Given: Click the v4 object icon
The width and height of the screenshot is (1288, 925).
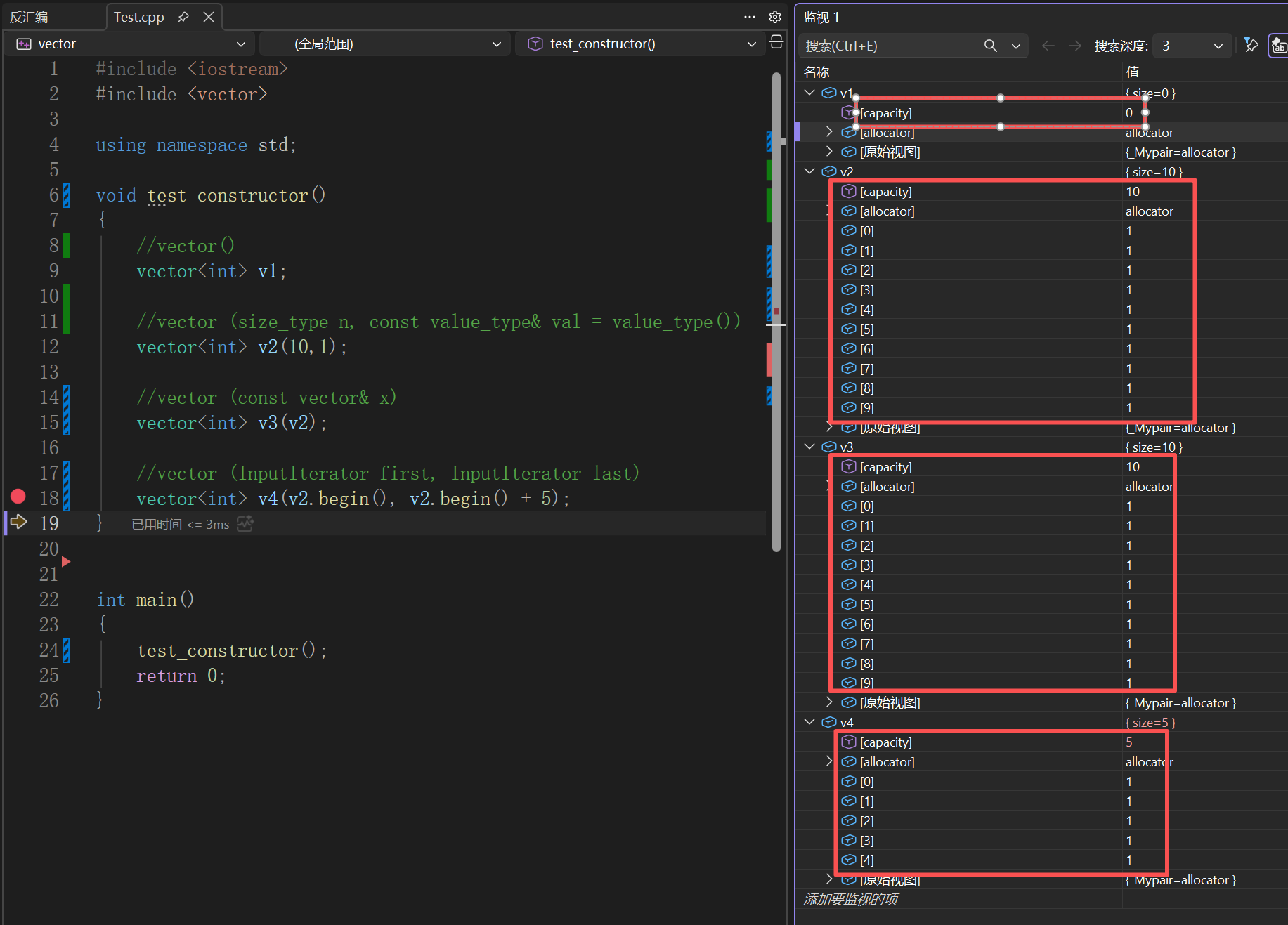Looking at the screenshot, I should (x=829, y=722).
